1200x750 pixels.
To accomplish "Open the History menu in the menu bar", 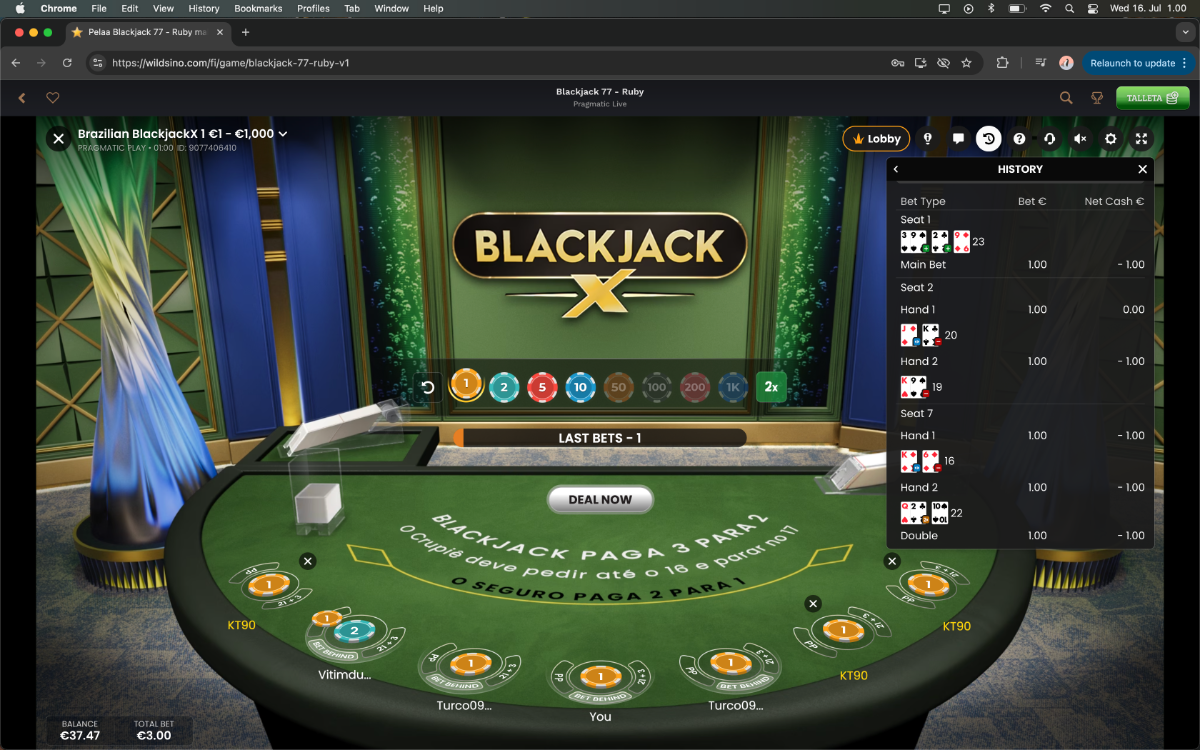I will [204, 8].
